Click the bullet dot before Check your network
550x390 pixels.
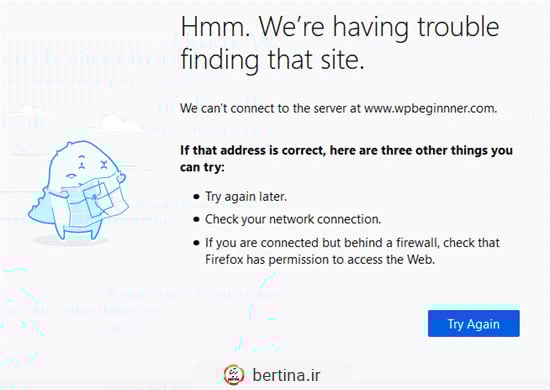pos(196,220)
